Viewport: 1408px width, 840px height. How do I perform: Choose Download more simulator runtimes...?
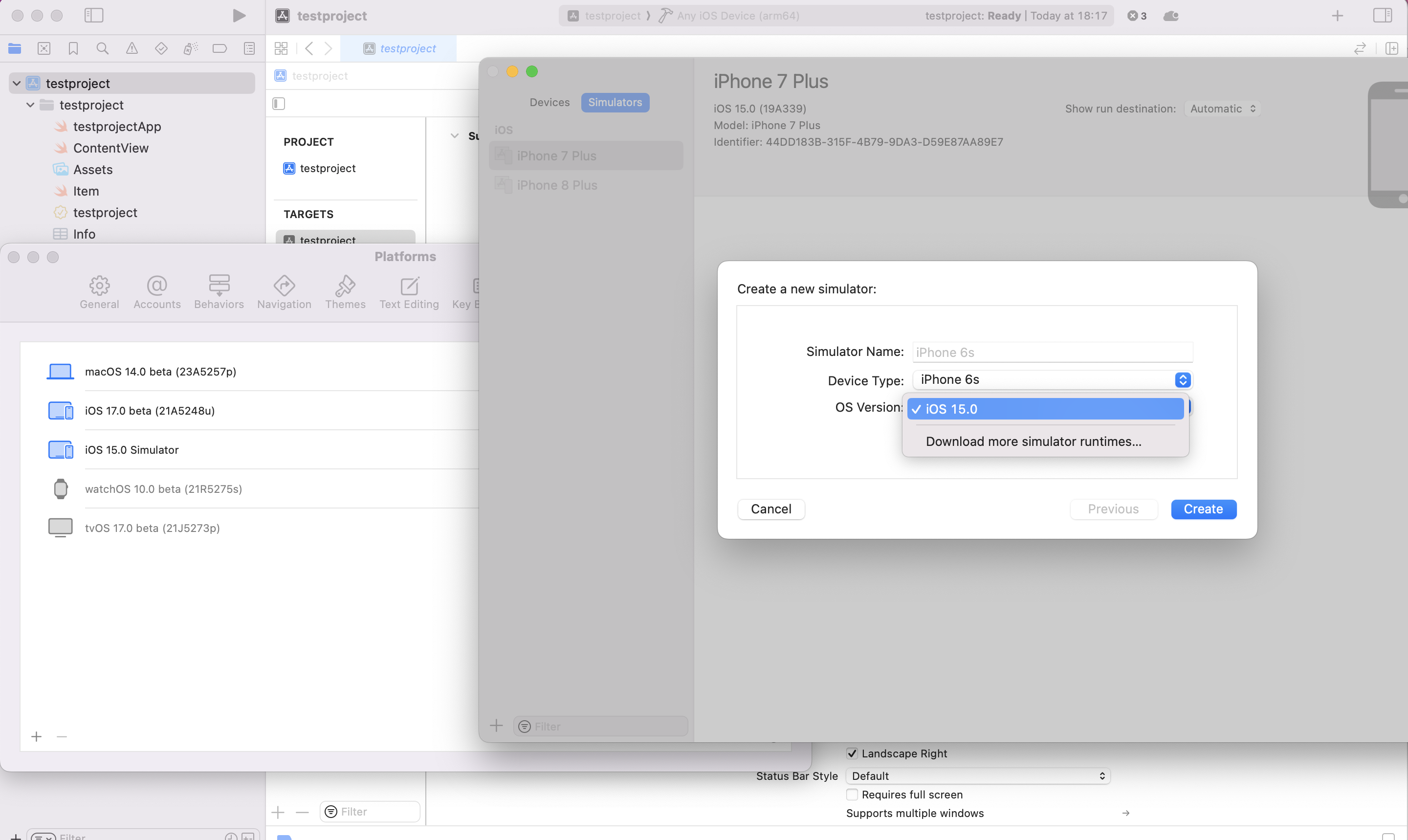click(x=1033, y=442)
